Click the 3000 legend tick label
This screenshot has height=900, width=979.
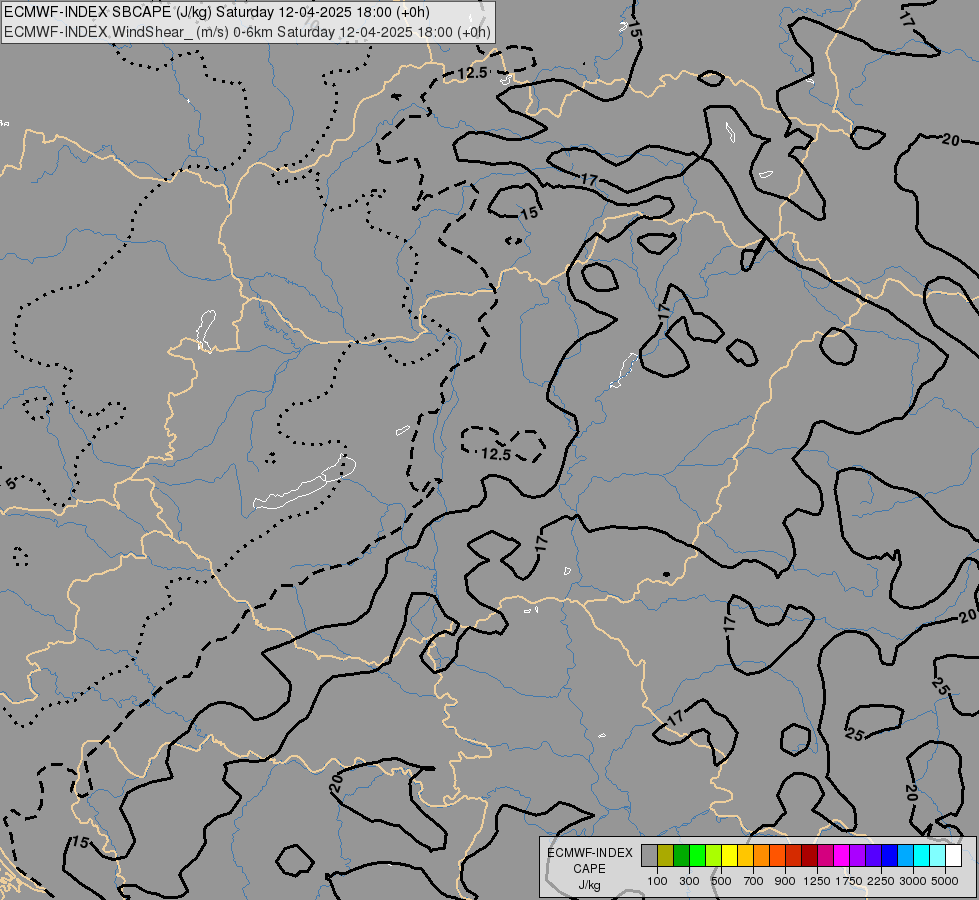913,881
